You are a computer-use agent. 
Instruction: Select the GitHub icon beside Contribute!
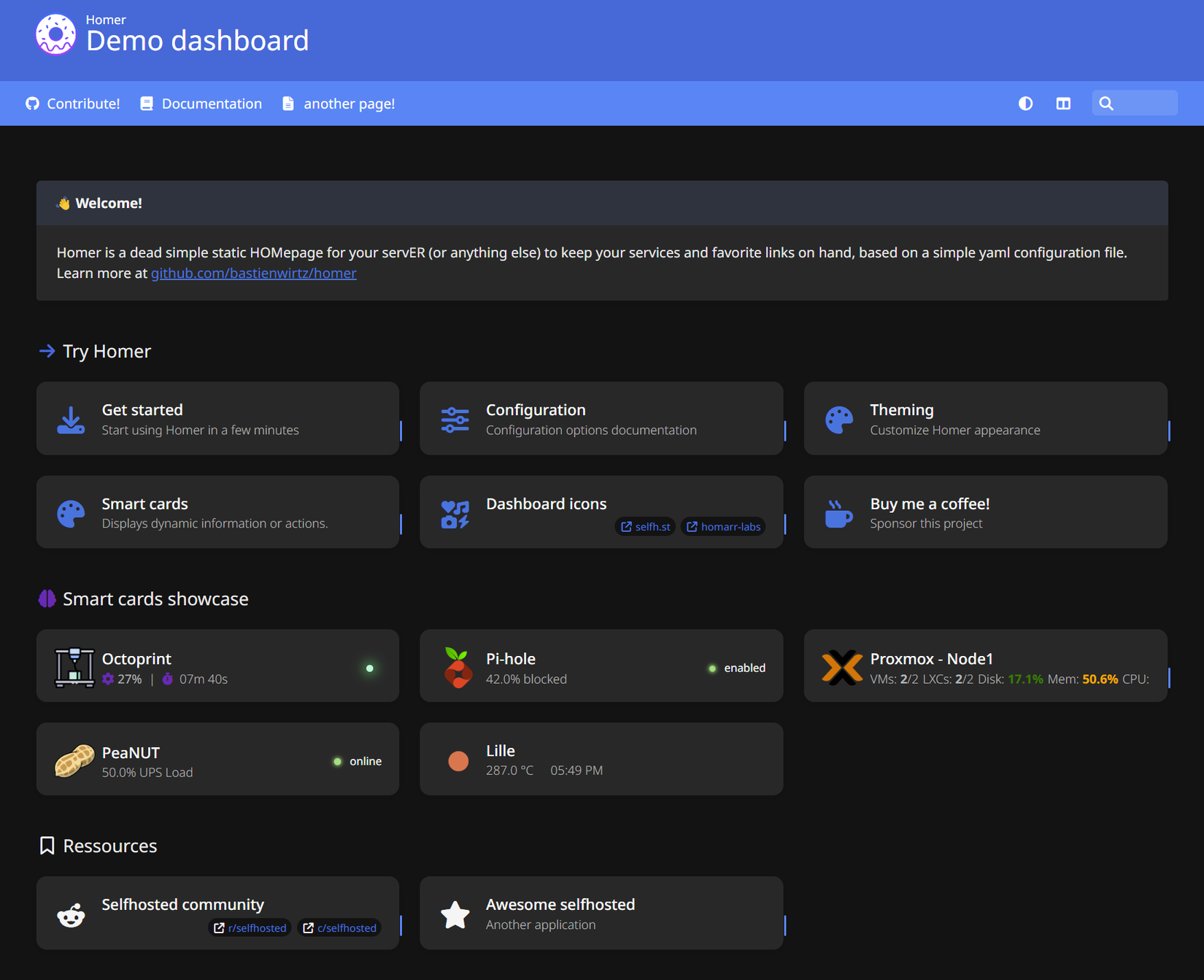click(x=32, y=104)
